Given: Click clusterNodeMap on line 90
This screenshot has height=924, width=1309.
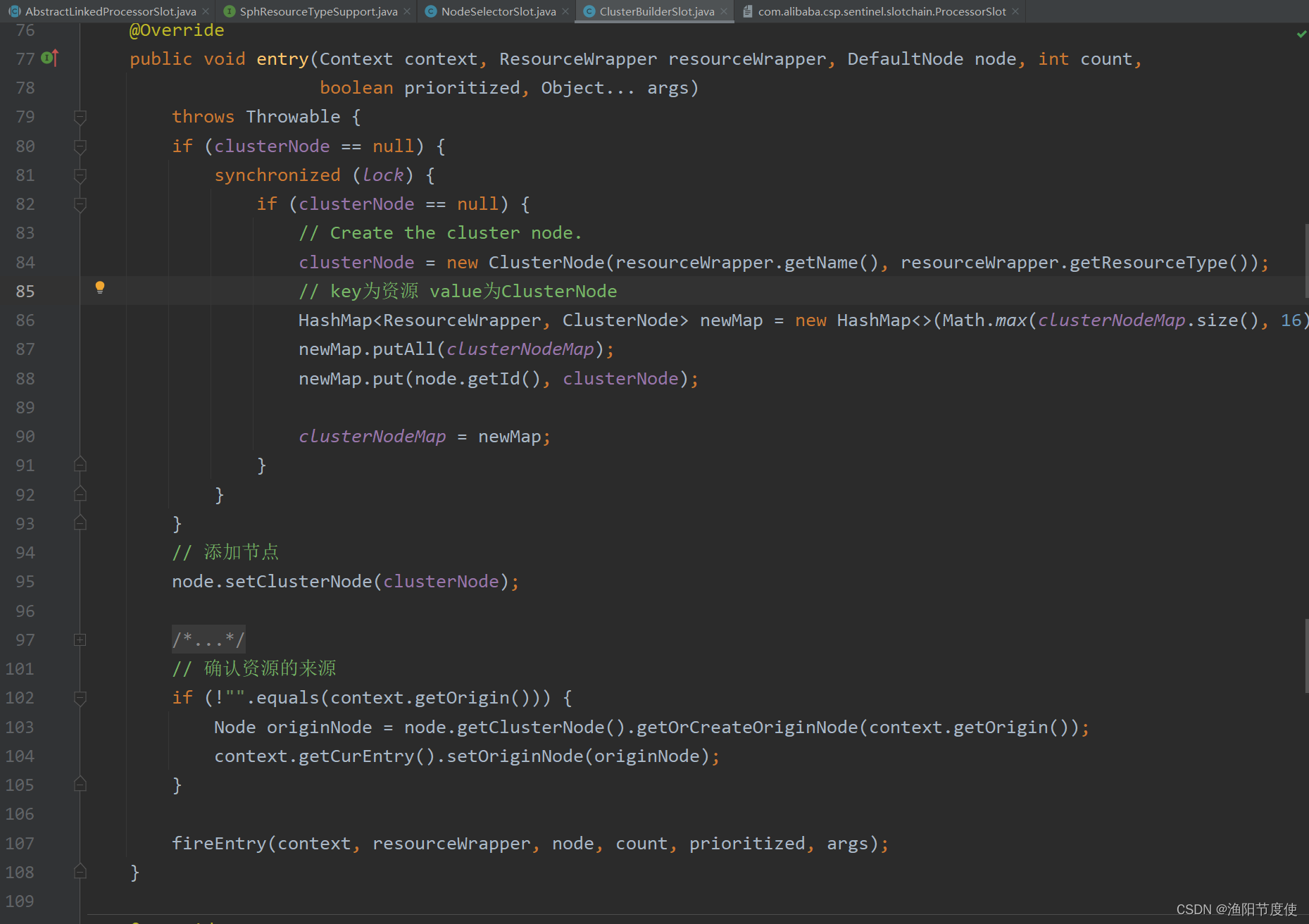Looking at the screenshot, I should point(372,436).
